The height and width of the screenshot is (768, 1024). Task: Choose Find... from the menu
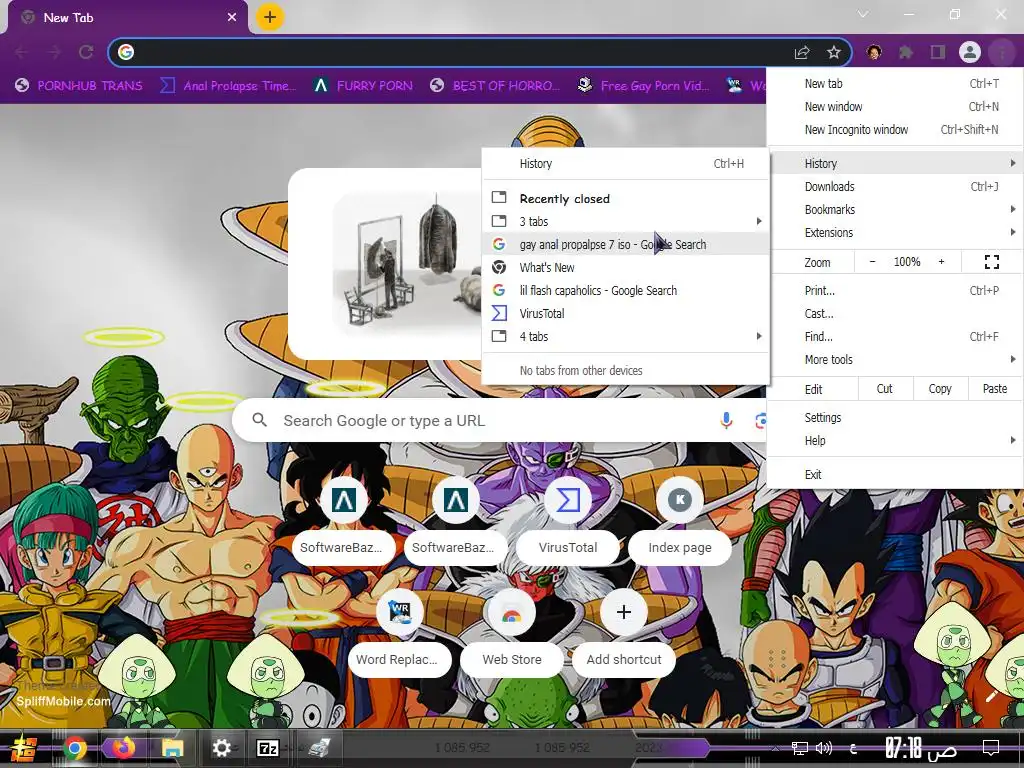point(895,336)
